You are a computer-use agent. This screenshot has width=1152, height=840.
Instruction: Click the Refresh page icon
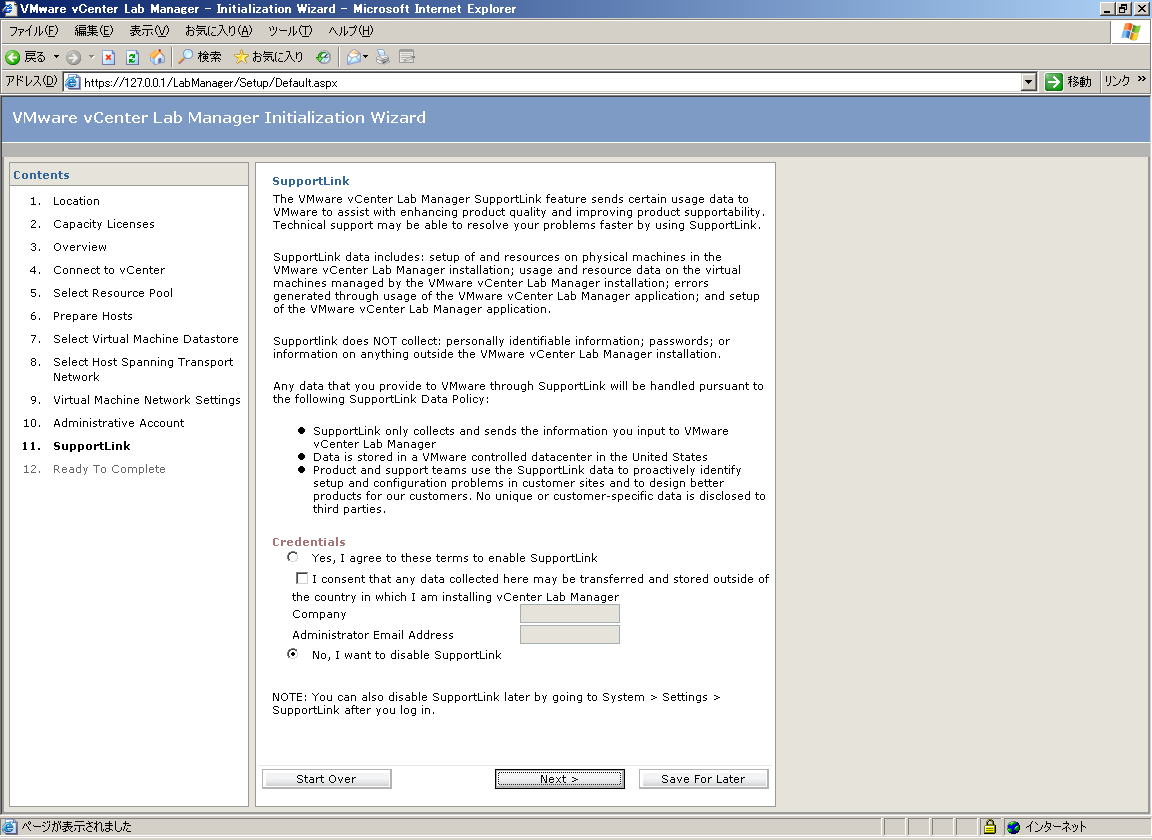pos(132,57)
